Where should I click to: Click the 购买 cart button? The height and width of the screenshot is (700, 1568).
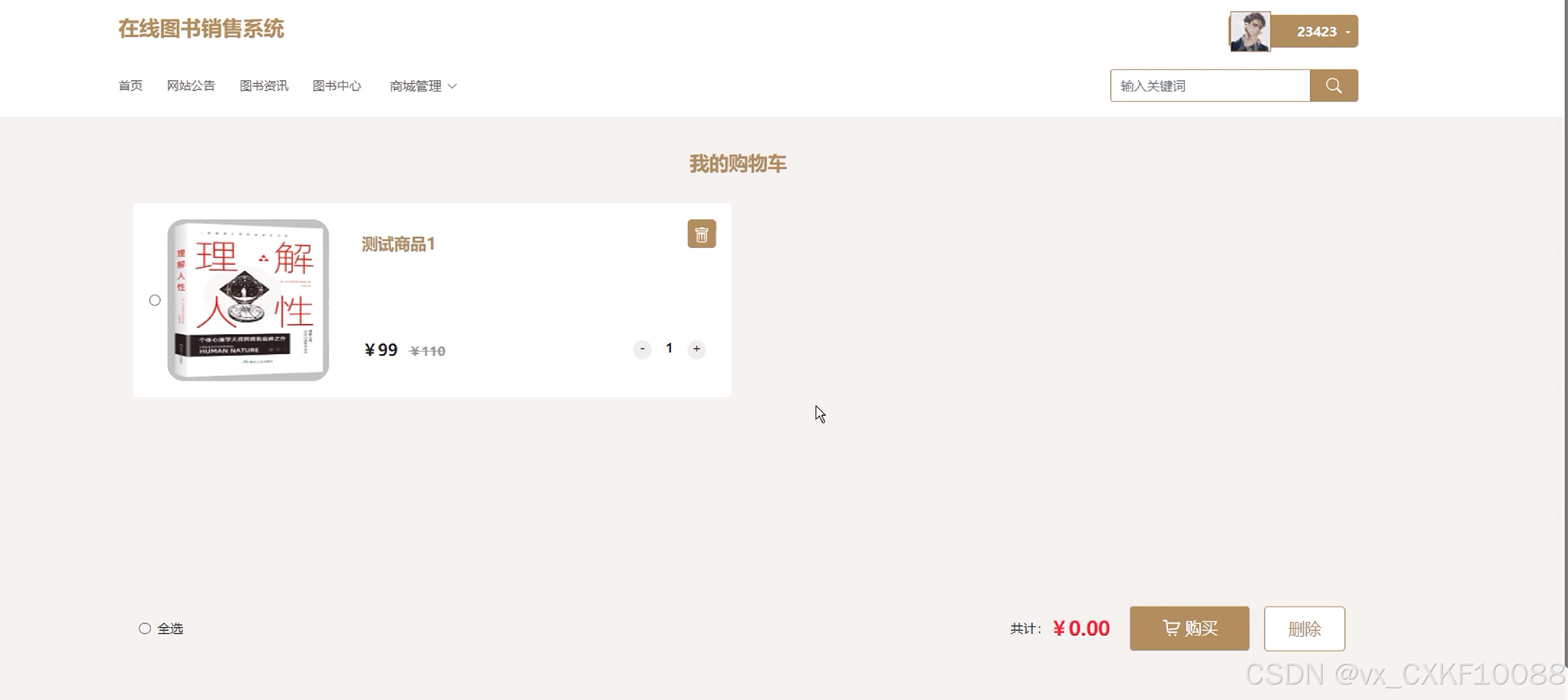point(1189,628)
